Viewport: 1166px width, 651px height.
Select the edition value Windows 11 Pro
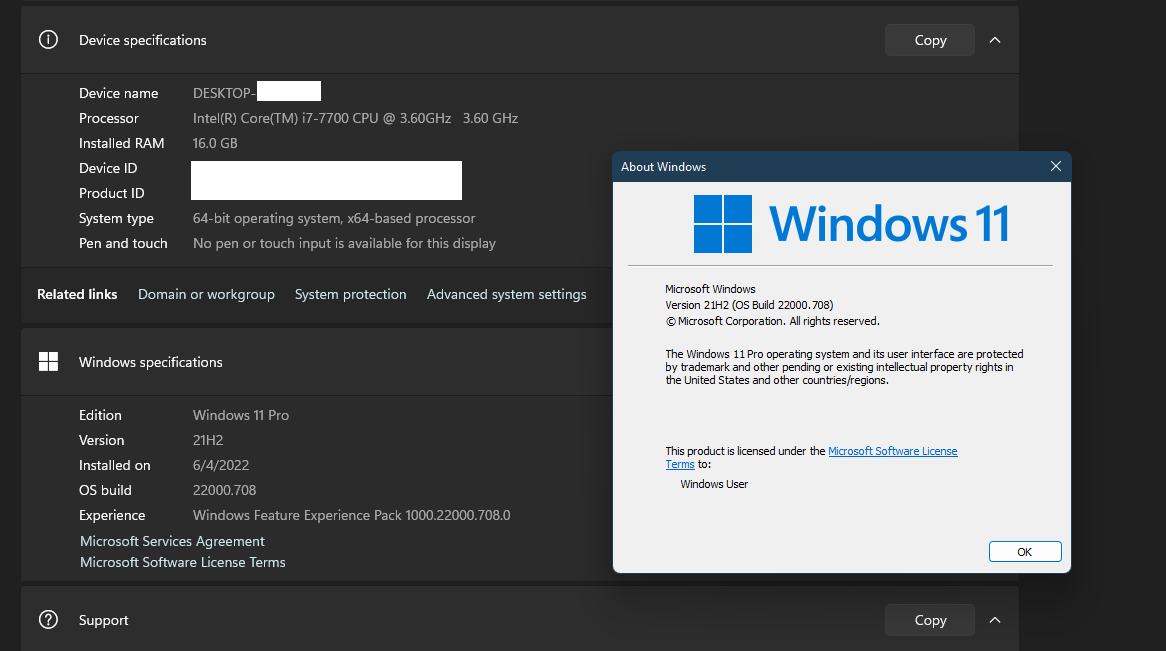tap(241, 415)
